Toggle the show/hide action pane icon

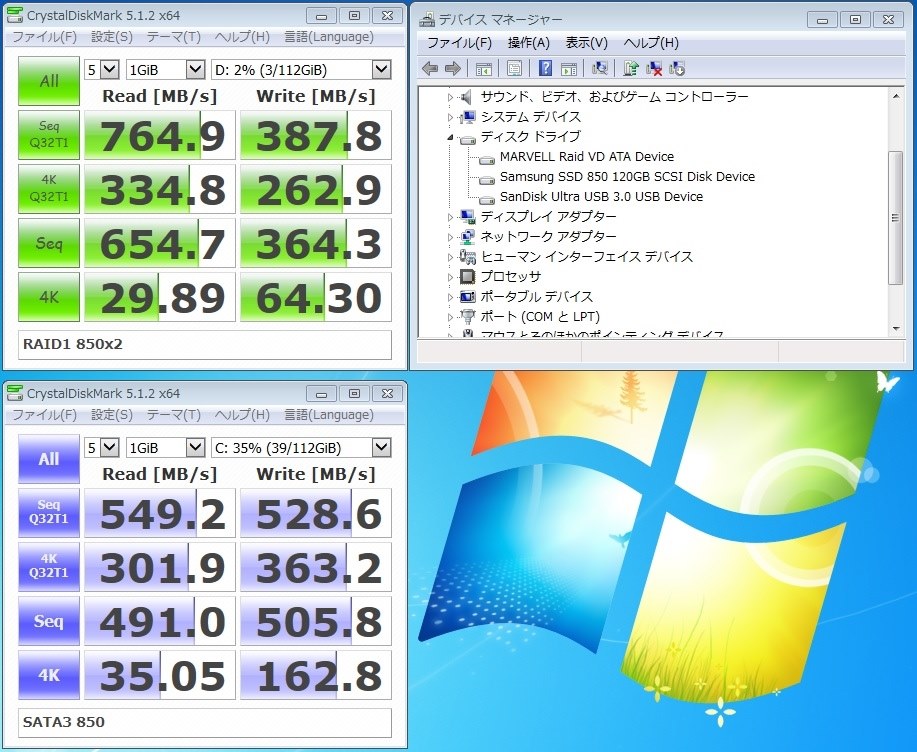click(568, 69)
